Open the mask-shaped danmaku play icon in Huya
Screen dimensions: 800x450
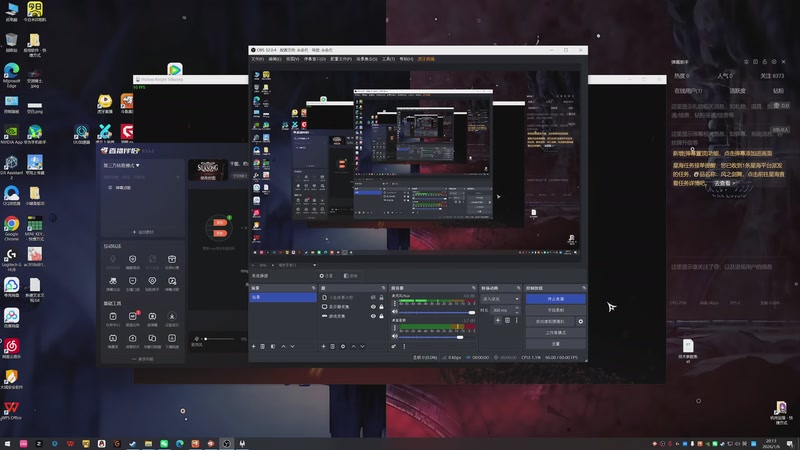click(x=113, y=281)
